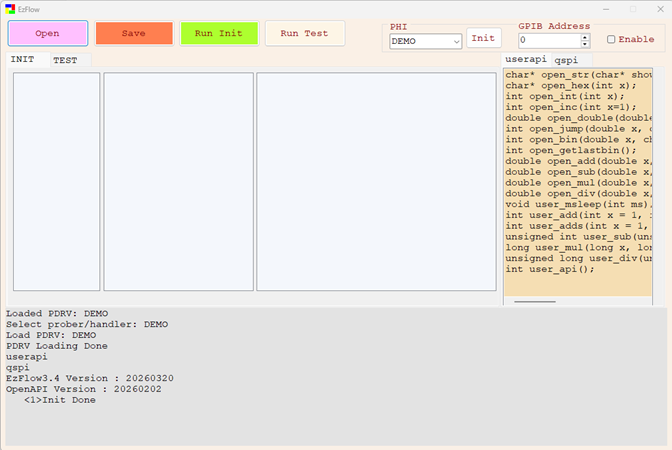
Task: Click the 'EzFlow3.4 Version : 20260320' log line
Action: [x=90, y=378]
